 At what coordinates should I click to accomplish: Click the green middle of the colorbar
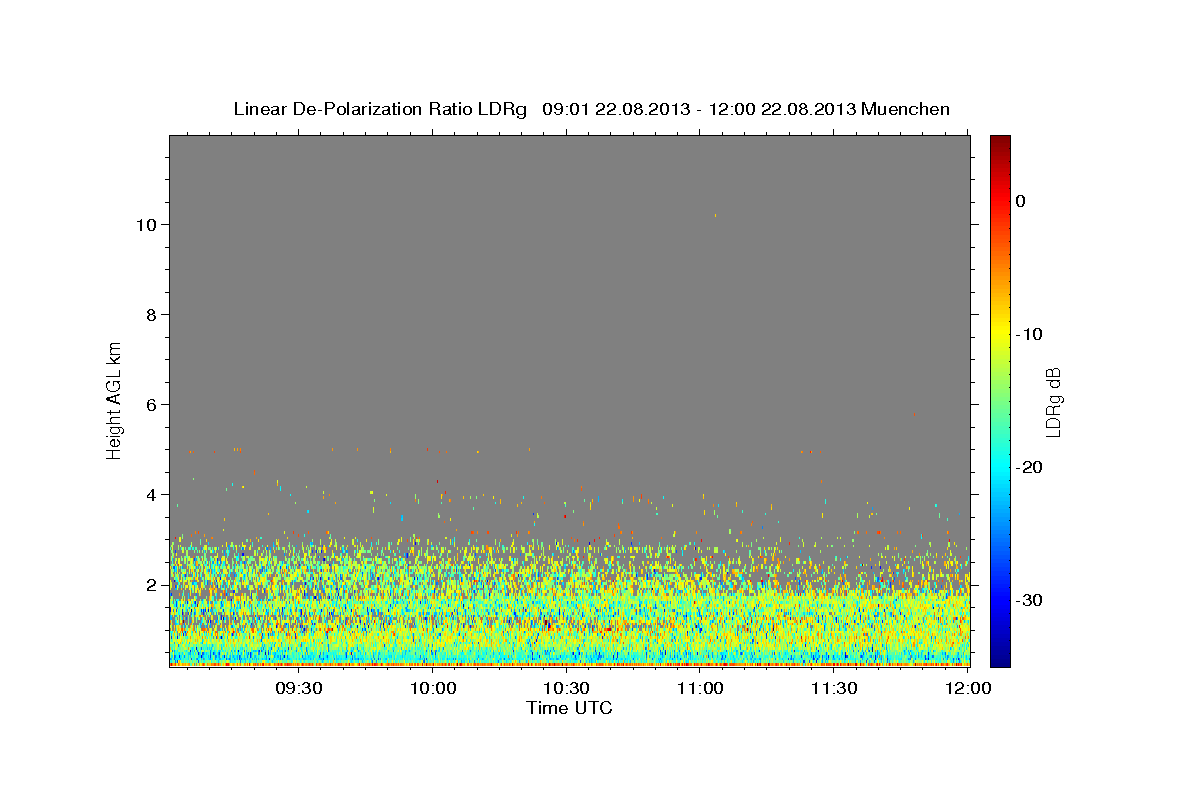(1000, 400)
